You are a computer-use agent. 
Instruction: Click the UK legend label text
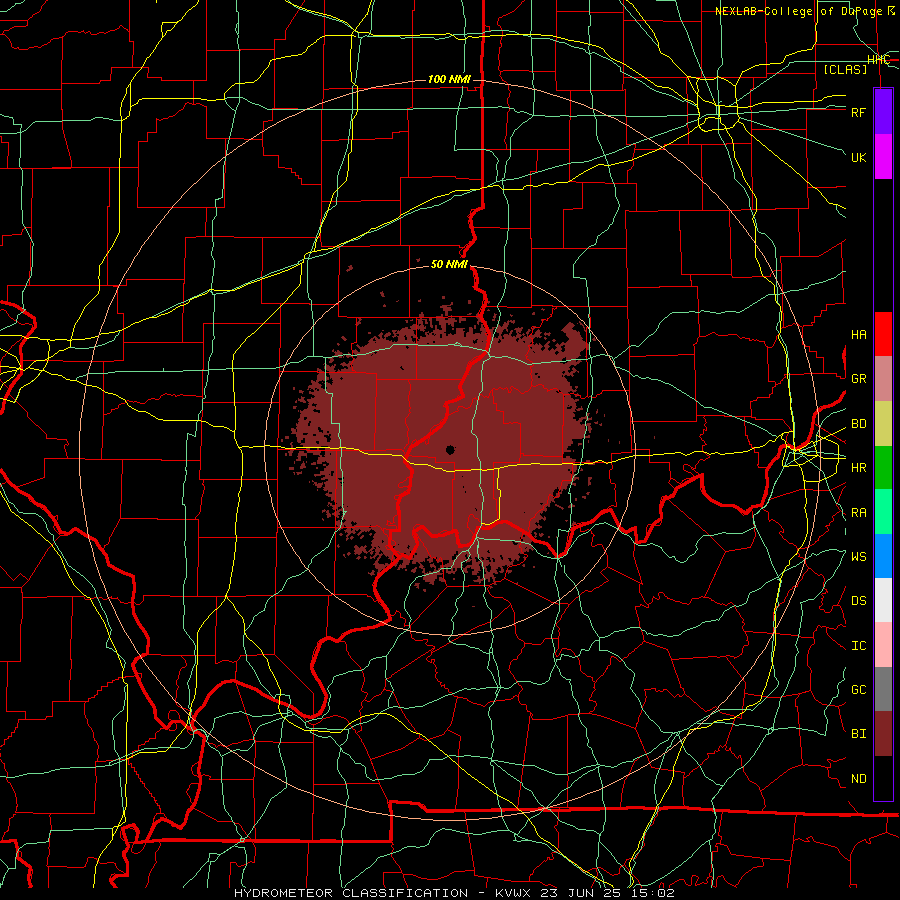[x=858, y=157]
